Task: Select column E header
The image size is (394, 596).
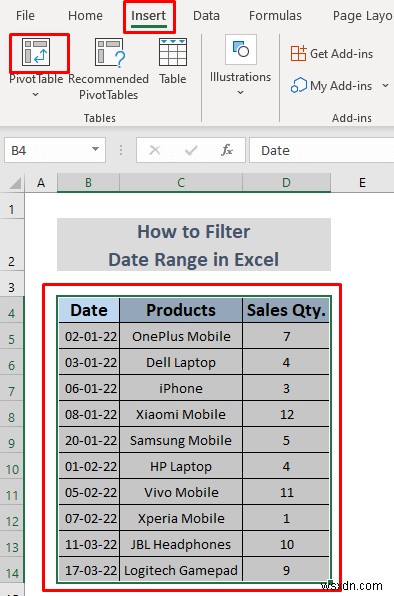Action: click(362, 183)
